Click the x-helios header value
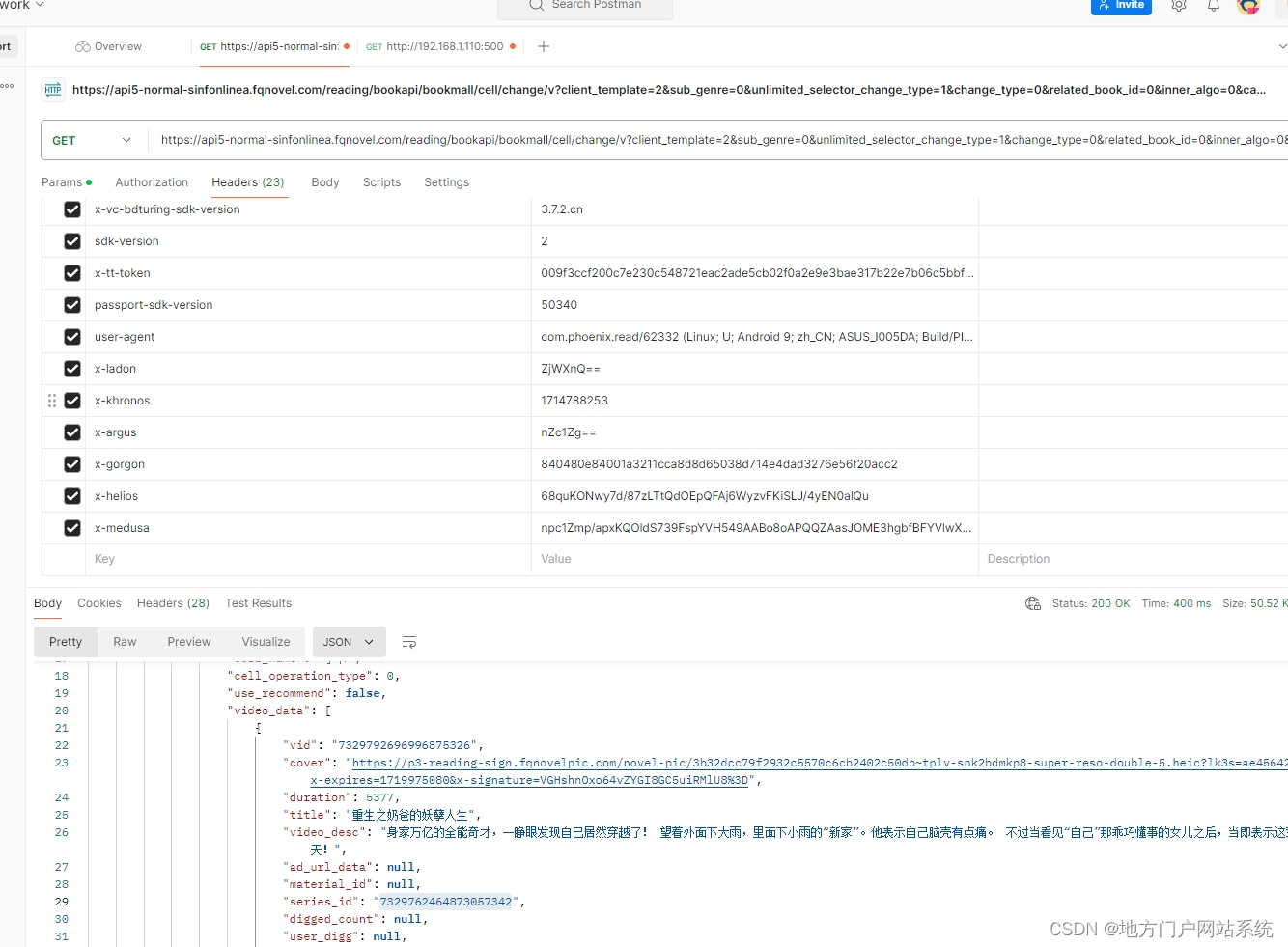 click(705, 496)
